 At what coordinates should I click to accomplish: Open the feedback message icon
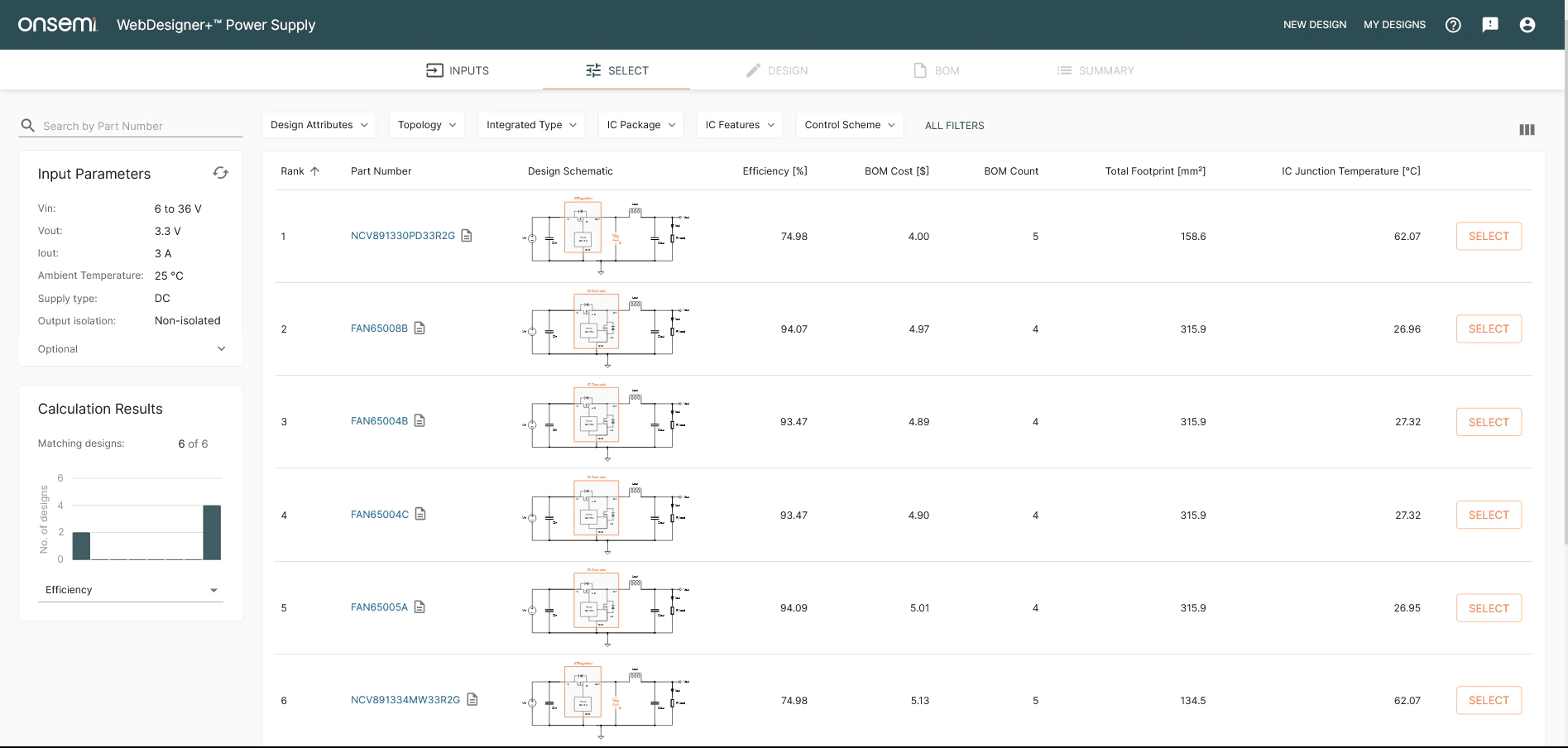(1490, 25)
